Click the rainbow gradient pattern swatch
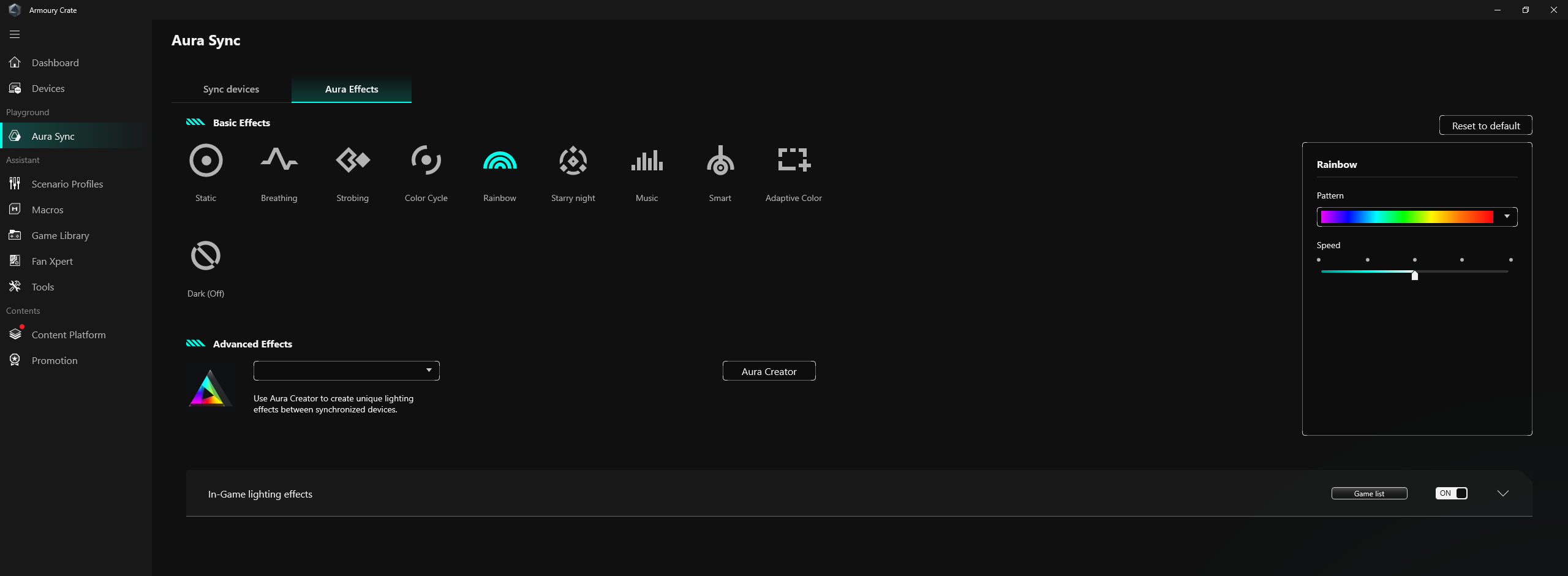Screen dimensions: 1568x576 (x=1407, y=217)
